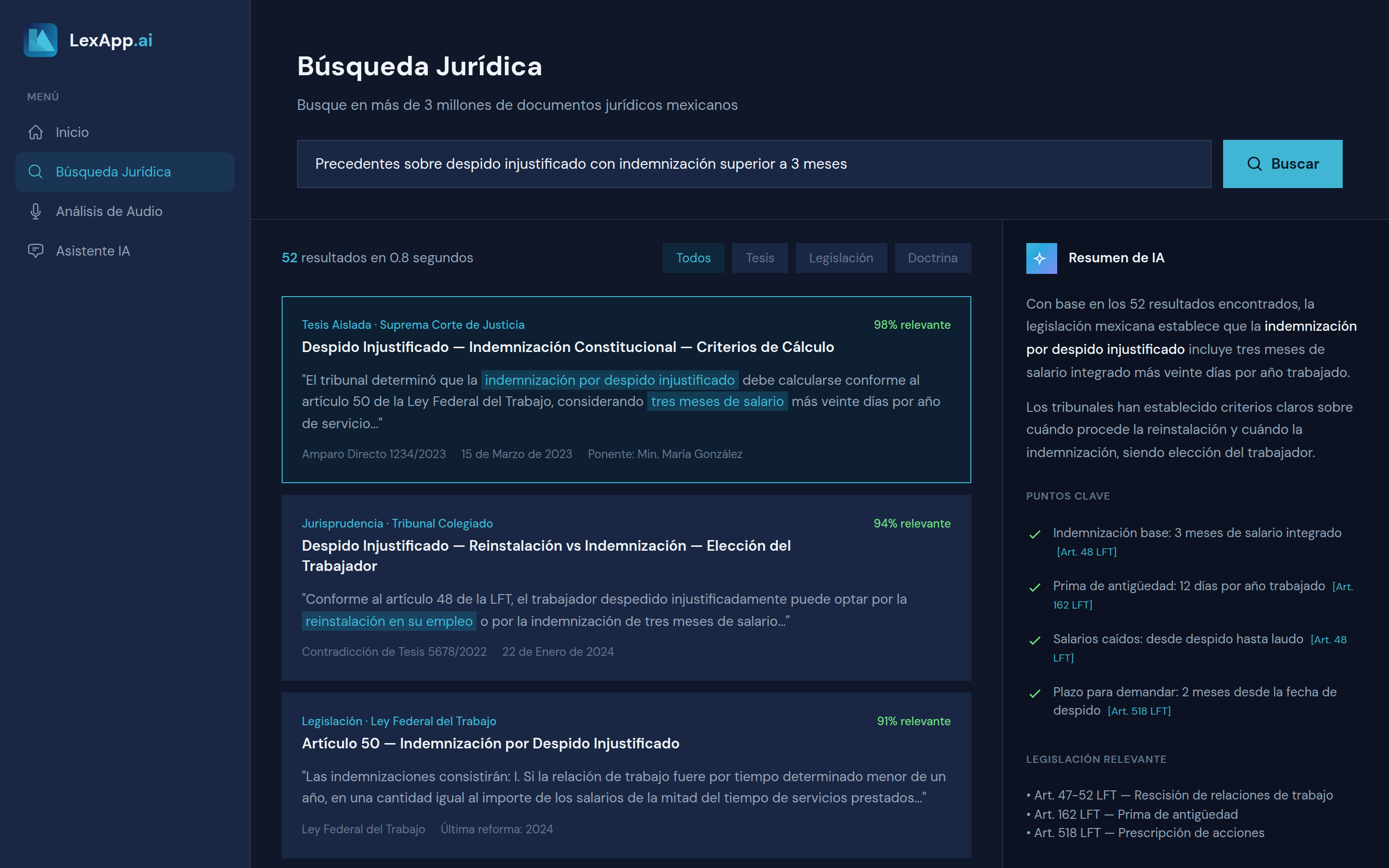Switch to the Tesis filter tab

[x=760, y=258]
